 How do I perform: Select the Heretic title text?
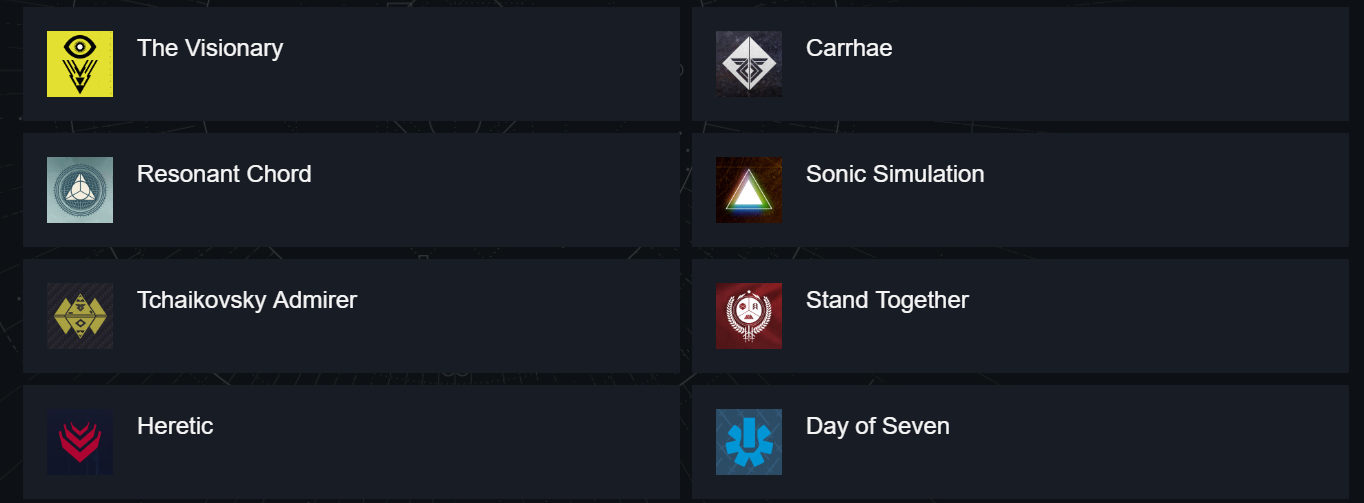[x=175, y=426]
